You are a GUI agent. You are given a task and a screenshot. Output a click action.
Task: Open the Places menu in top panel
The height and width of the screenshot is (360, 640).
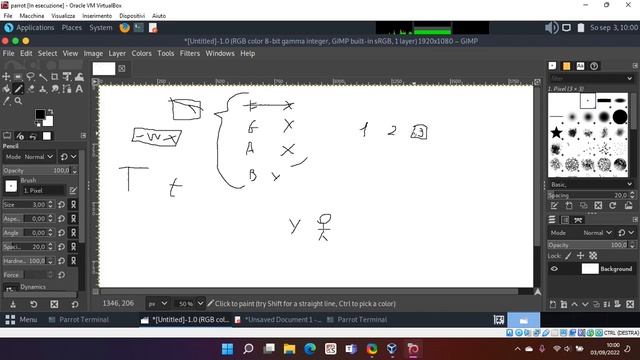71,28
